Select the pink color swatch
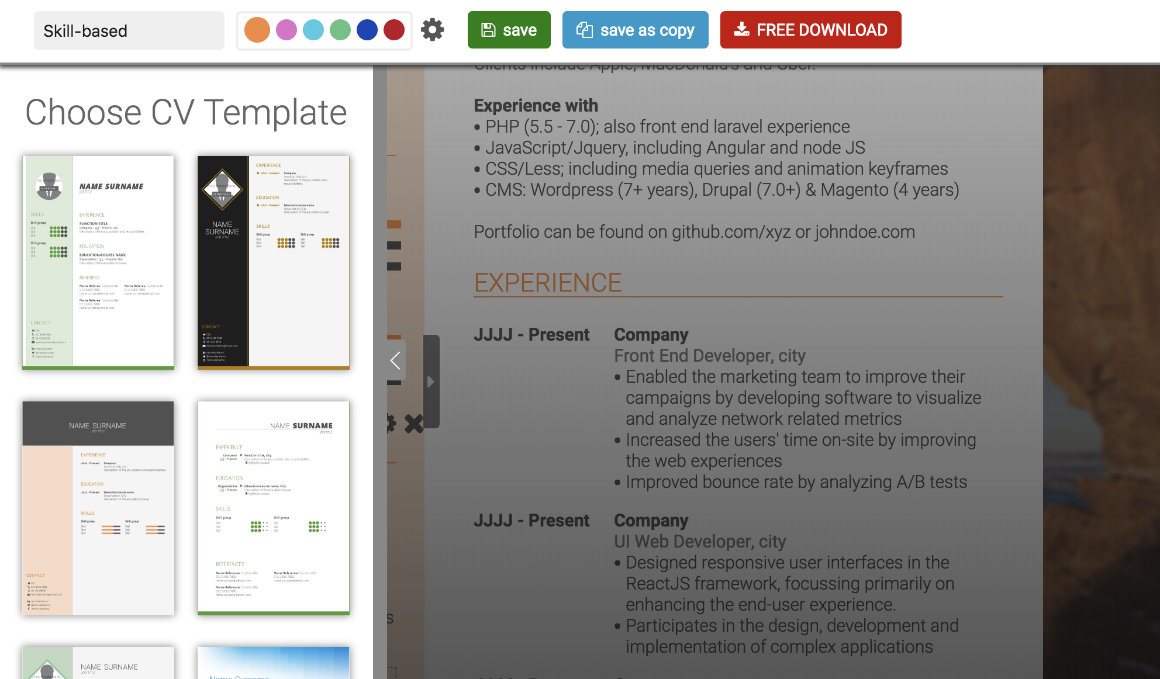This screenshot has height=679, width=1160. coord(286,30)
